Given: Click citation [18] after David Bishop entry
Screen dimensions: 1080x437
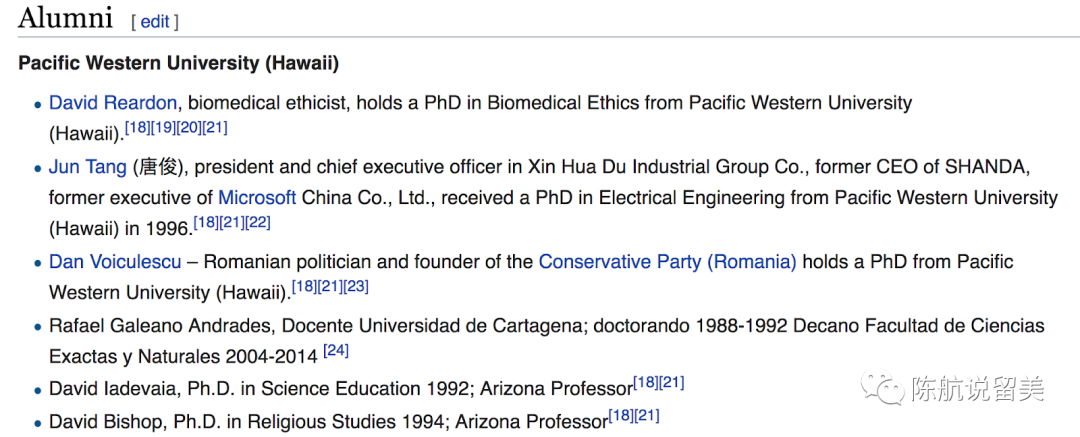Looking at the screenshot, I should tap(621, 415).
